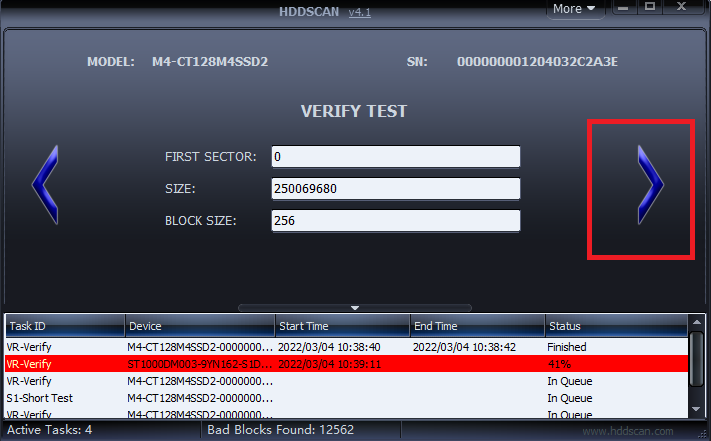
Task: Click the Start Time column header
Action: tap(342, 326)
